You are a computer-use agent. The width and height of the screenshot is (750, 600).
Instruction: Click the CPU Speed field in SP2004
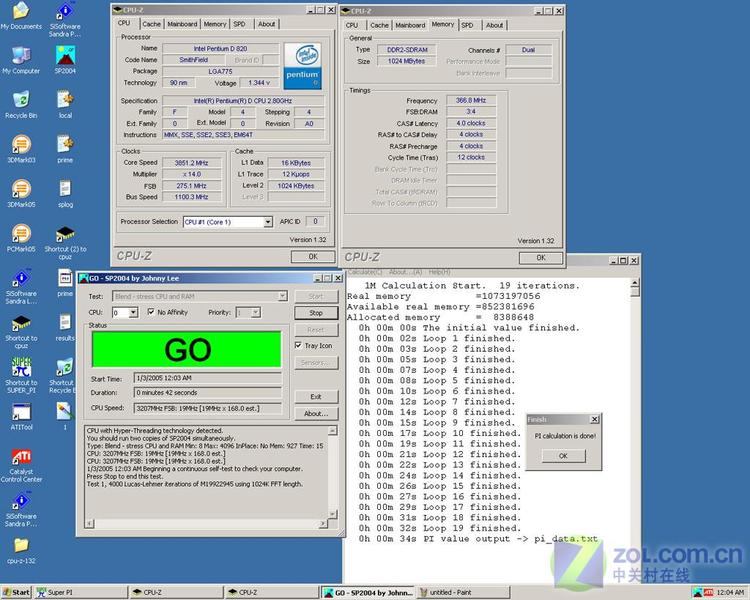coord(208,408)
